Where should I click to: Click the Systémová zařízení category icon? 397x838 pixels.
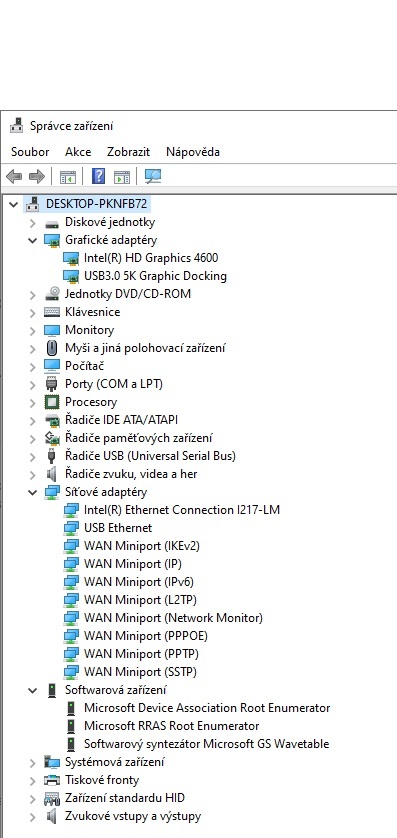52,762
